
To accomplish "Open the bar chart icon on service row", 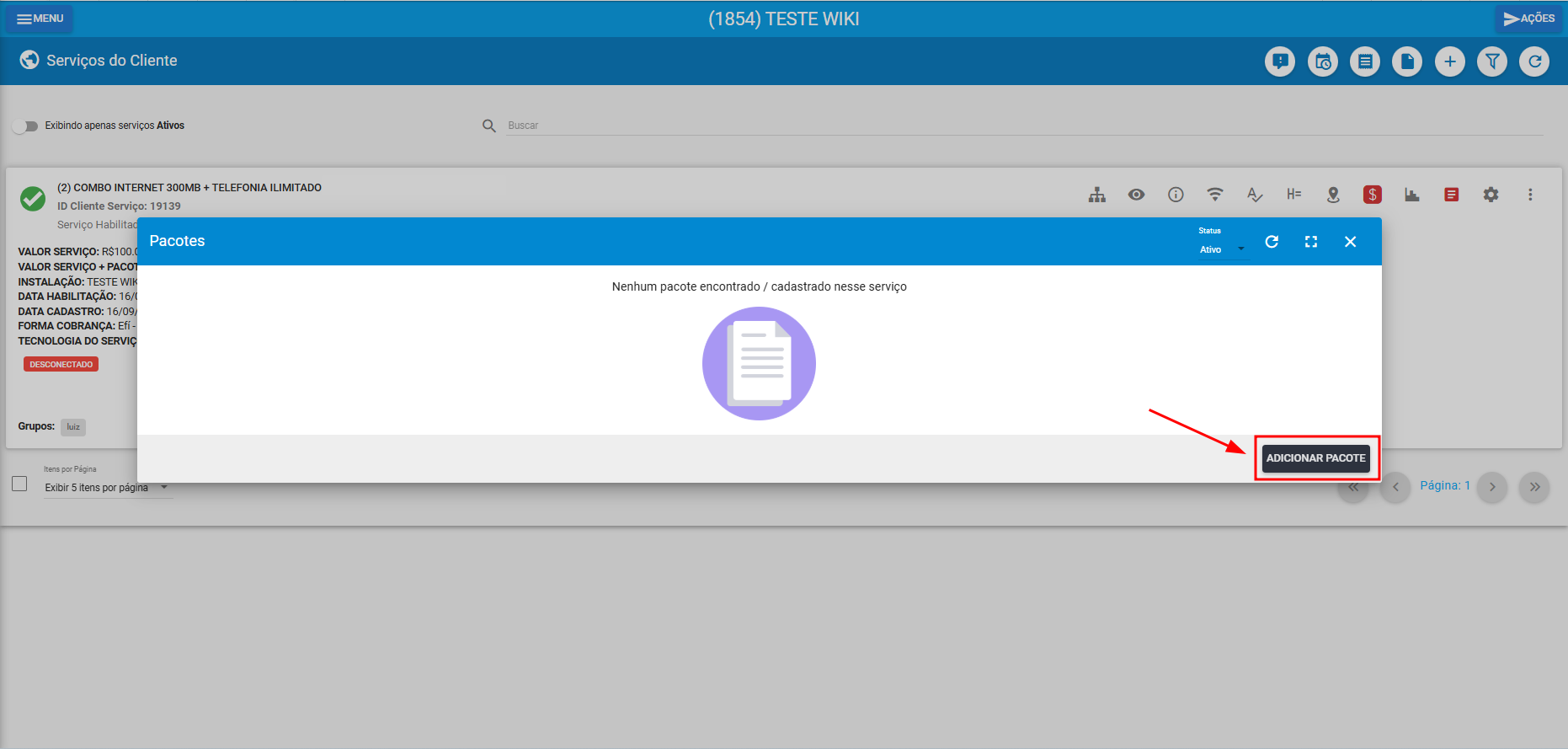I will [x=1412, y=195].
